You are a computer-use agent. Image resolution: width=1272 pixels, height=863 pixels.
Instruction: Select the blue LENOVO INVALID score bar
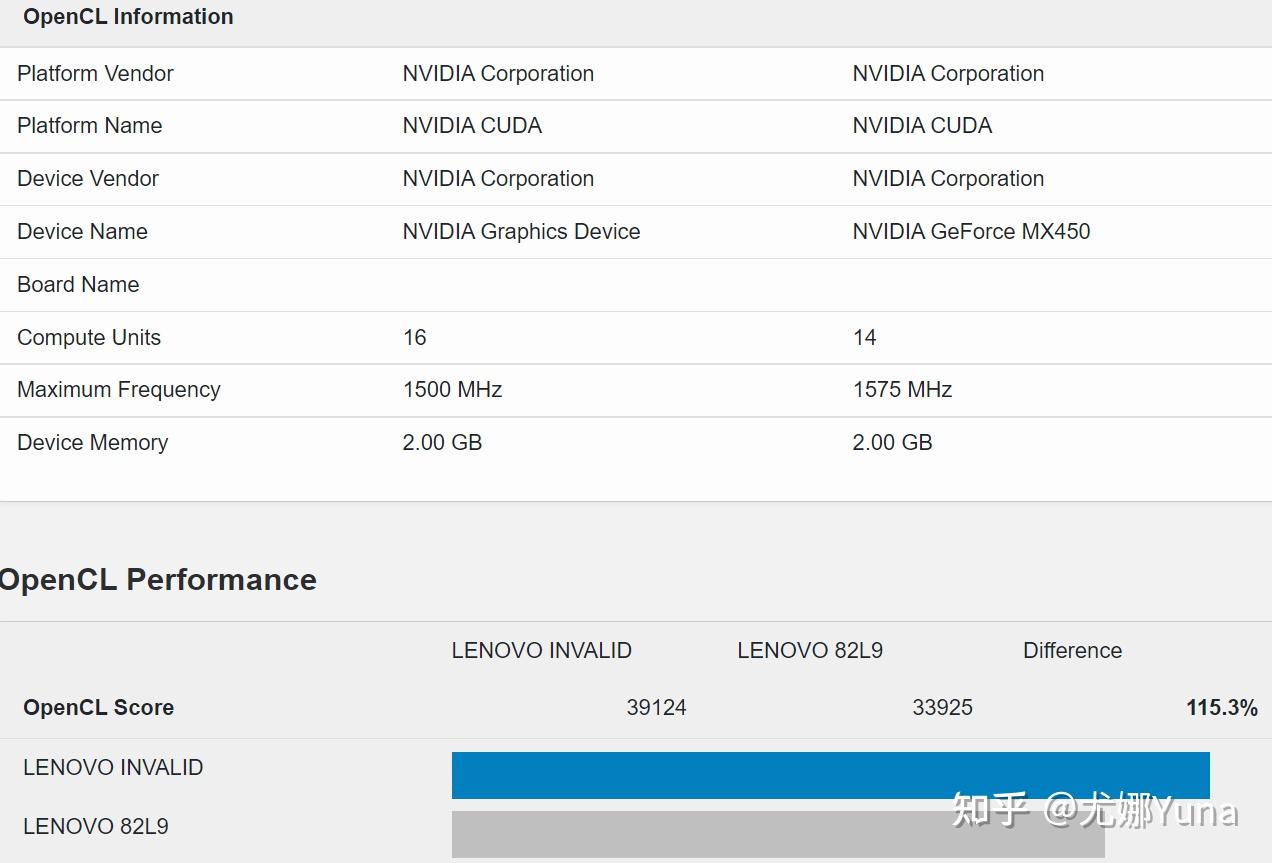[x=830, y=775]
